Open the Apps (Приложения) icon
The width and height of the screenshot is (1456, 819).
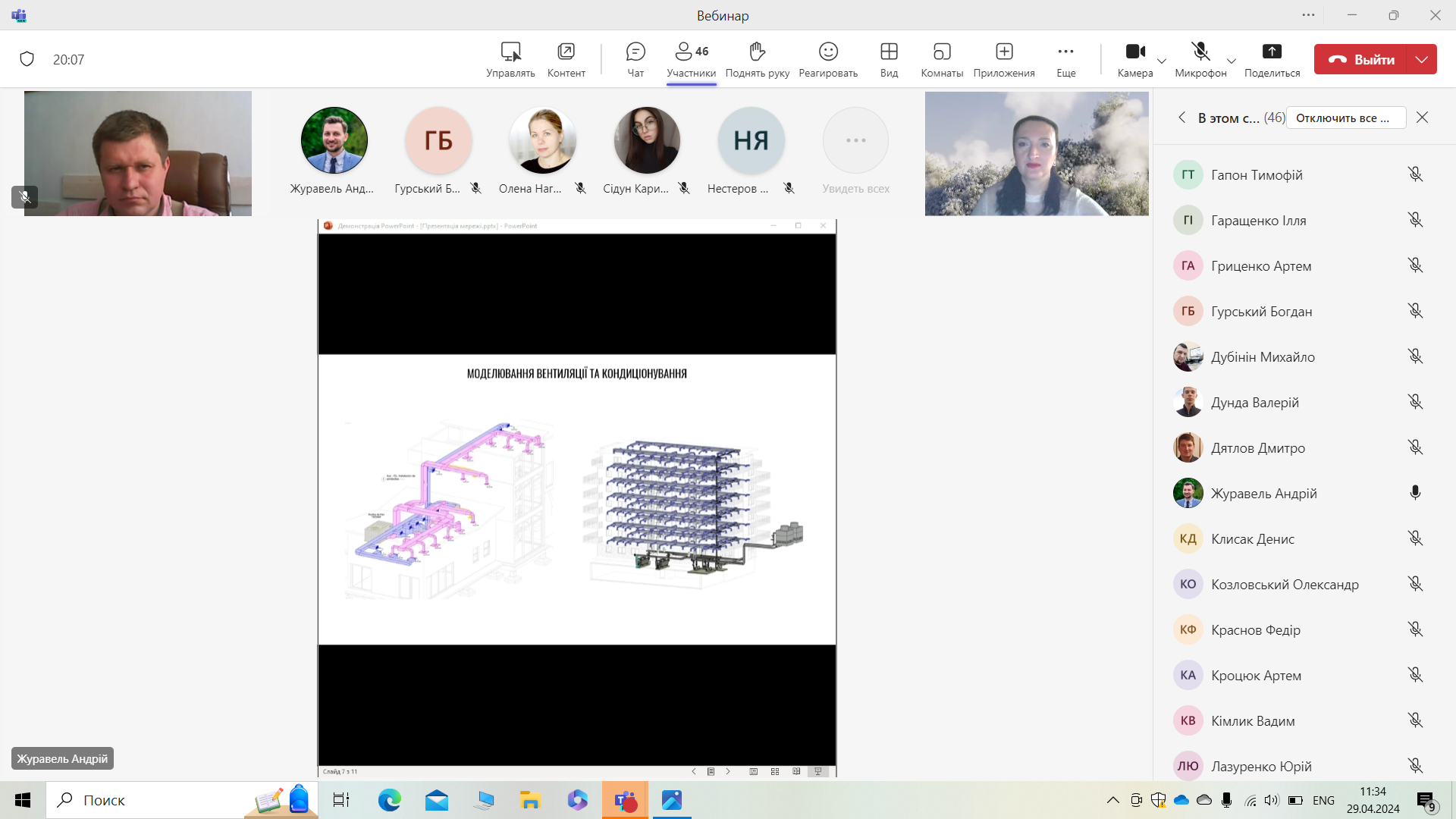(1004, 59)
